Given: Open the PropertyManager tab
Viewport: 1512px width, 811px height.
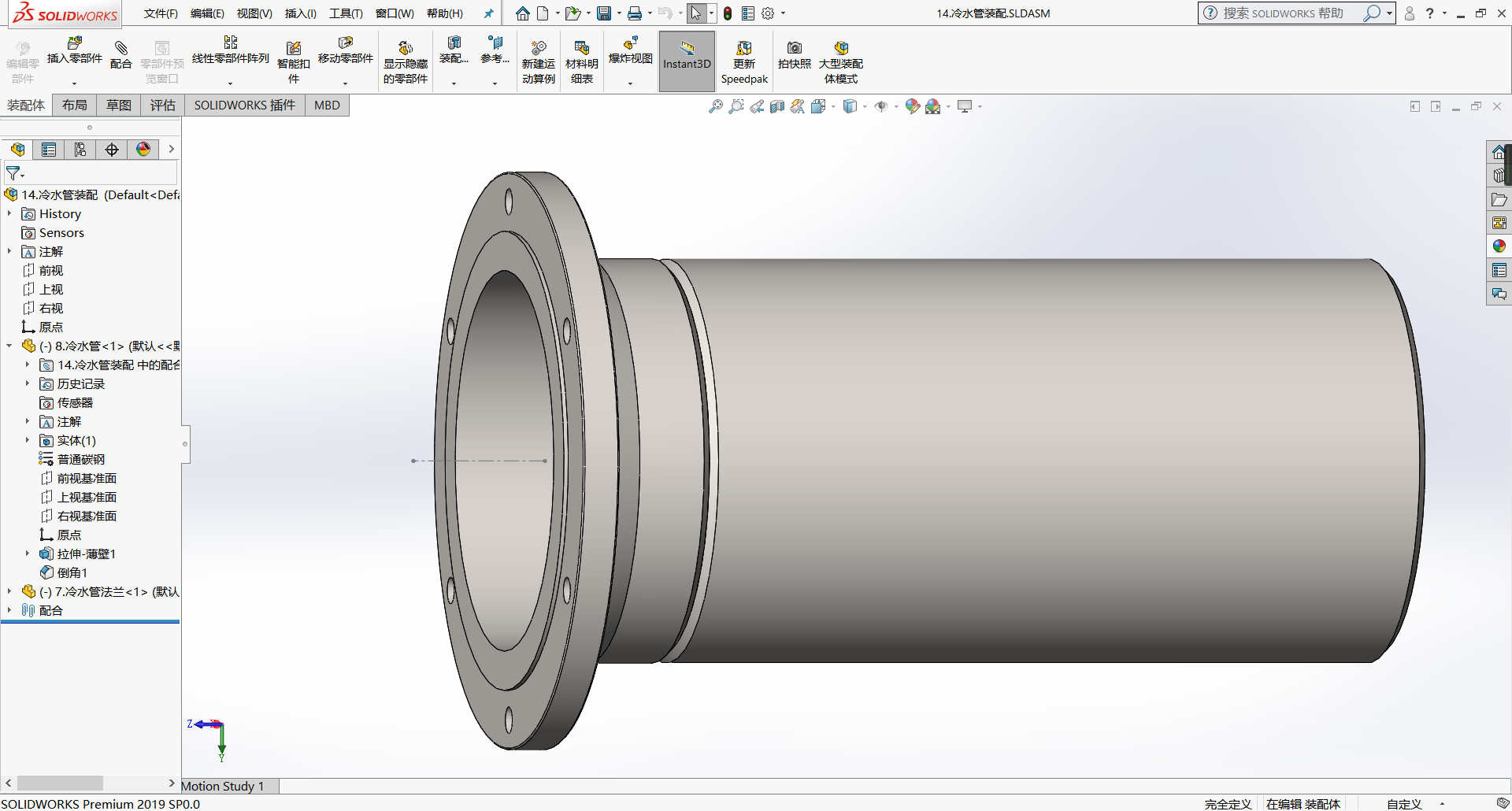Looking at the screenshot, I should tap(49, 150).
